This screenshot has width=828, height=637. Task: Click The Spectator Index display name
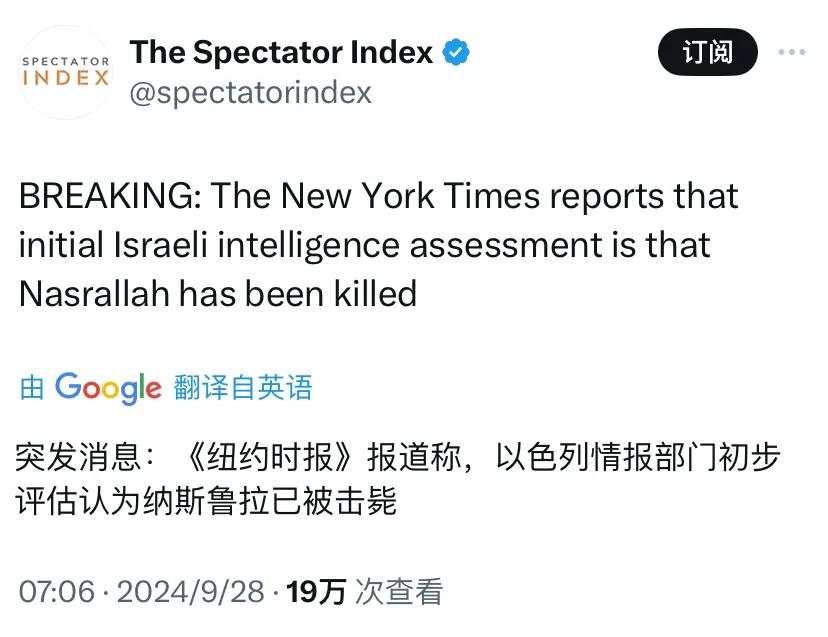[x=281, y=52]
